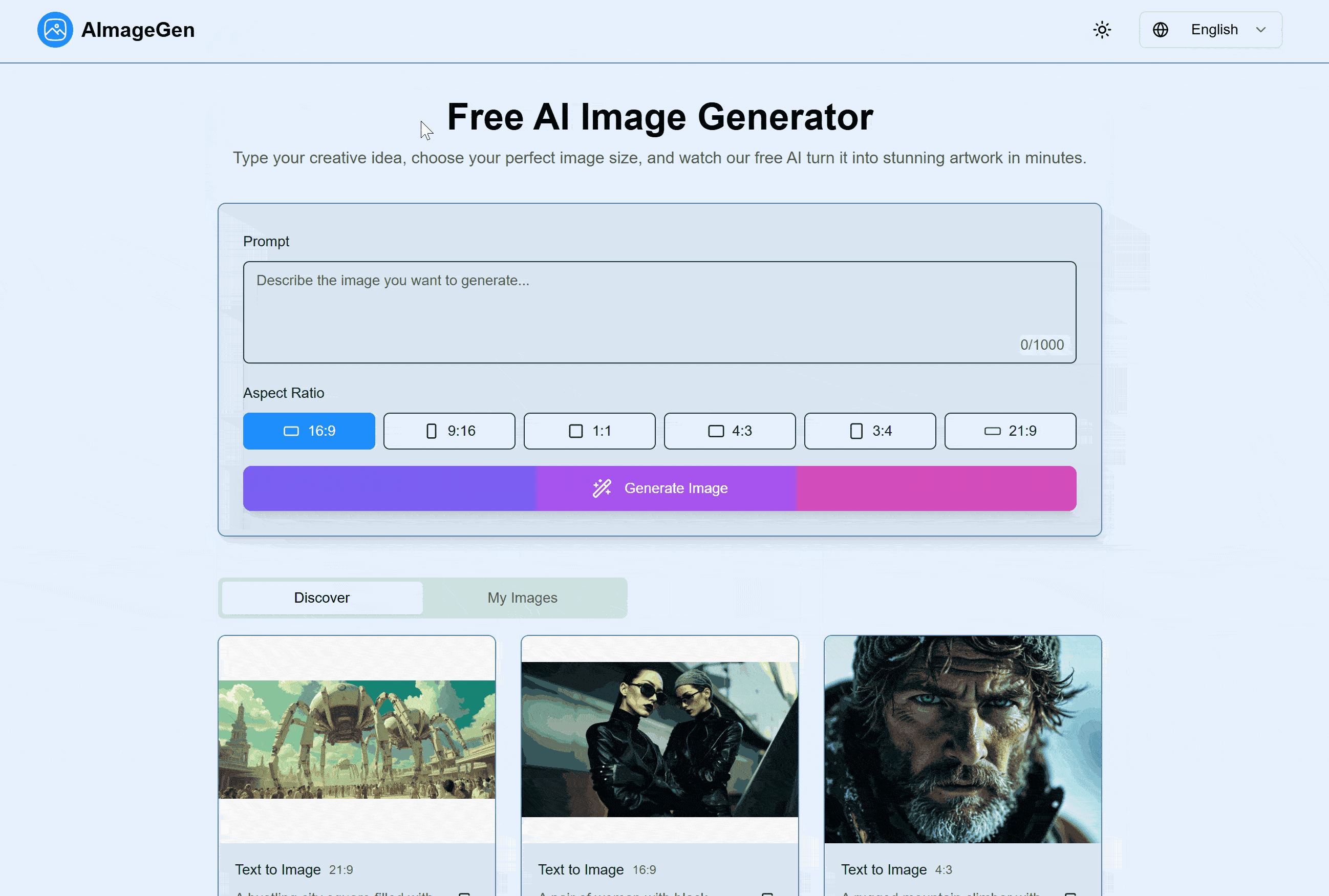Select the 1:1 square aspect ratio

[589, 431]
